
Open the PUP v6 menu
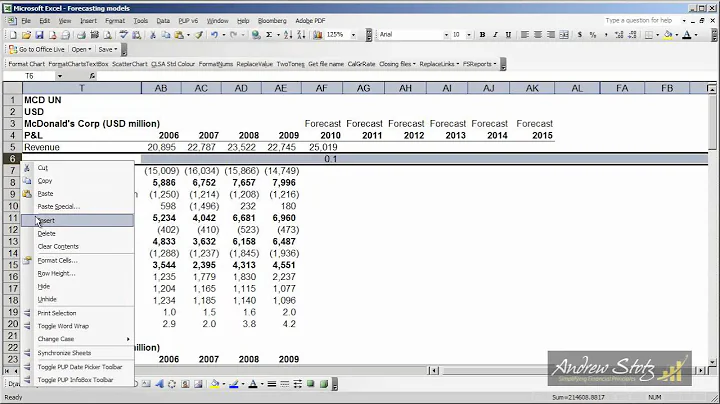click(188, 21)
